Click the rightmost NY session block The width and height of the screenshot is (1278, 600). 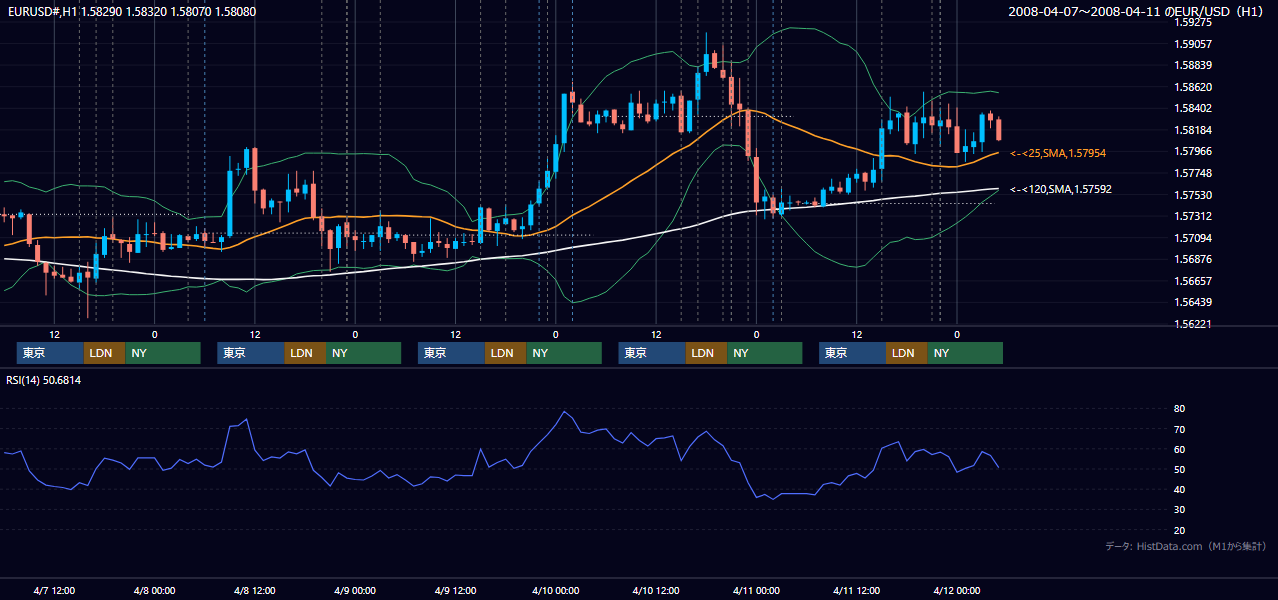965,353
